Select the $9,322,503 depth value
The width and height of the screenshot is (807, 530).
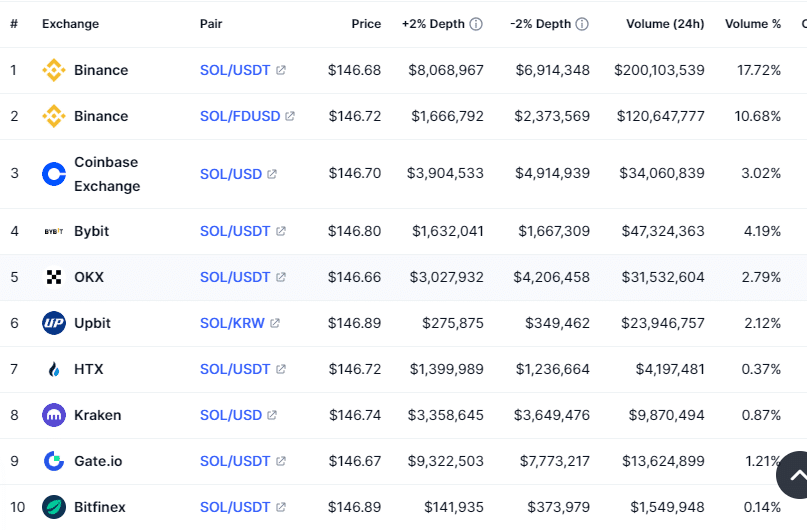tap(446, 461)
